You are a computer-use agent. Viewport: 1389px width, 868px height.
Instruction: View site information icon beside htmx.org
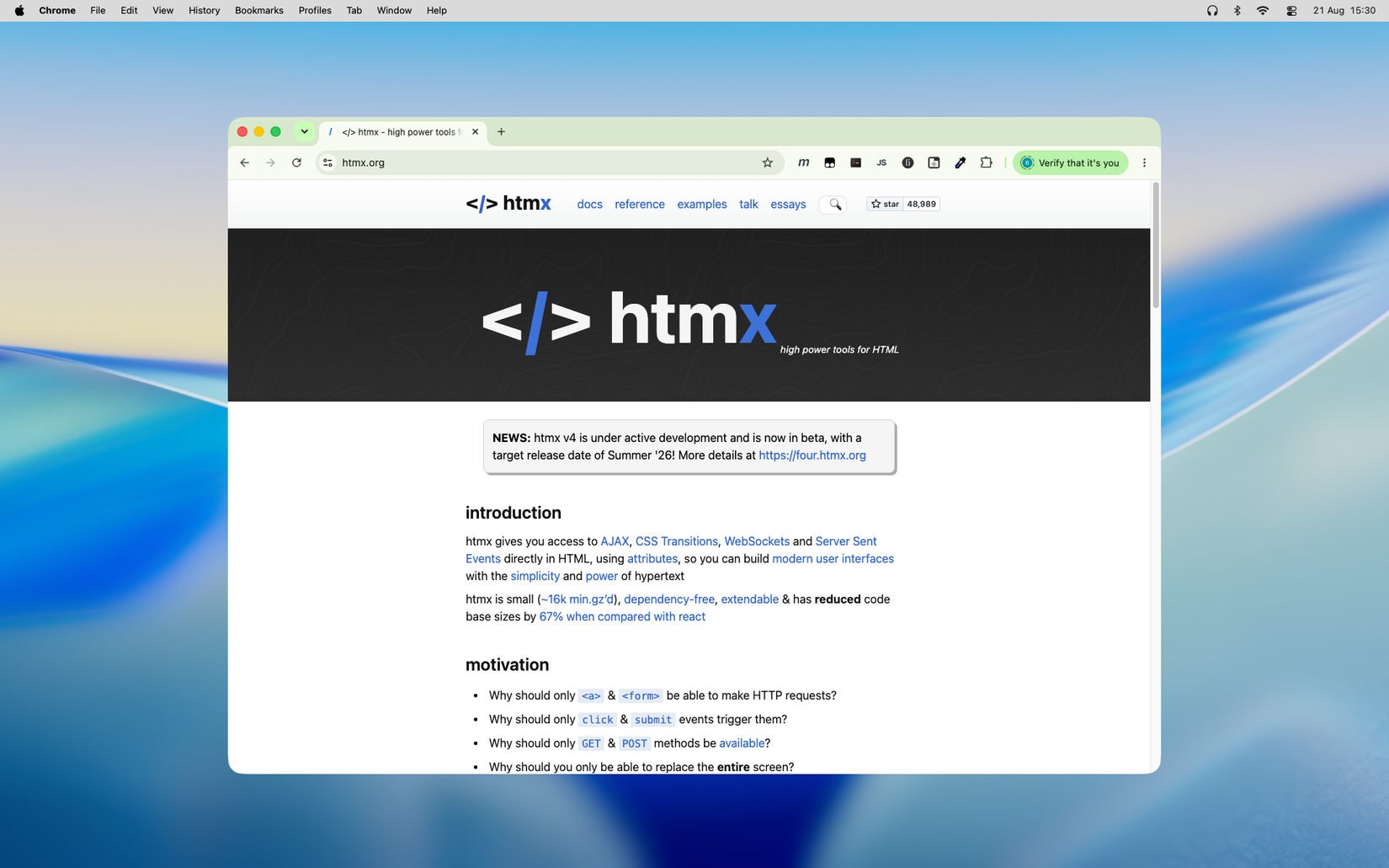[x=328, y=162]
